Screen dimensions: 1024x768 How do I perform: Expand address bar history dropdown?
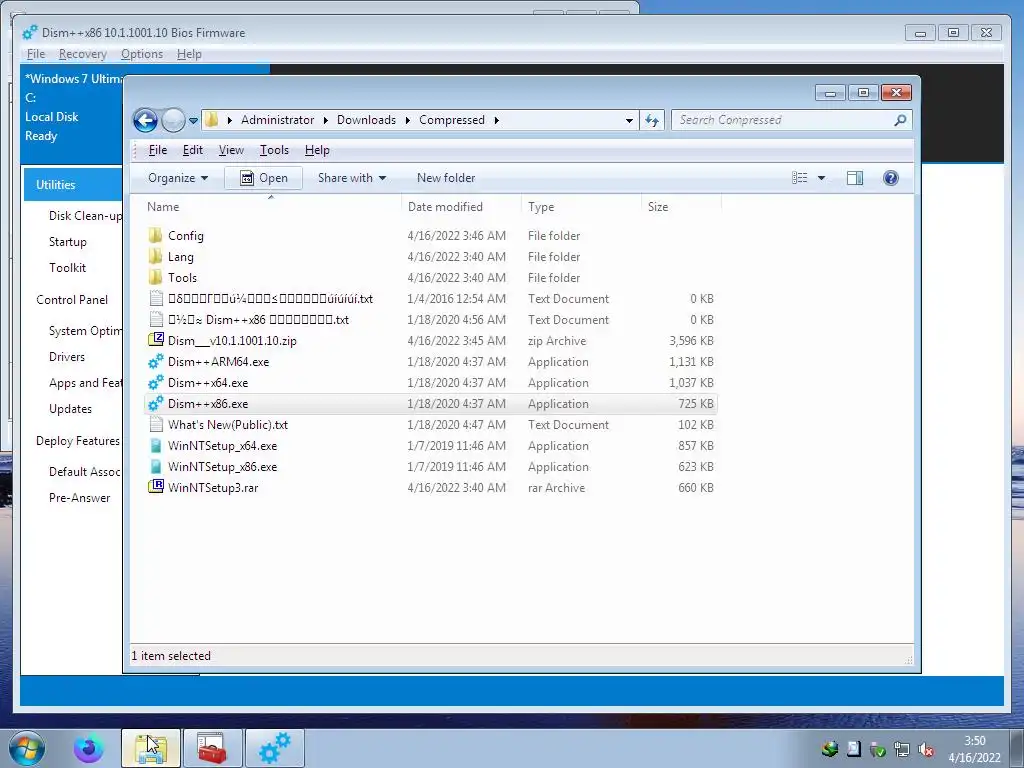coord(629,121)
